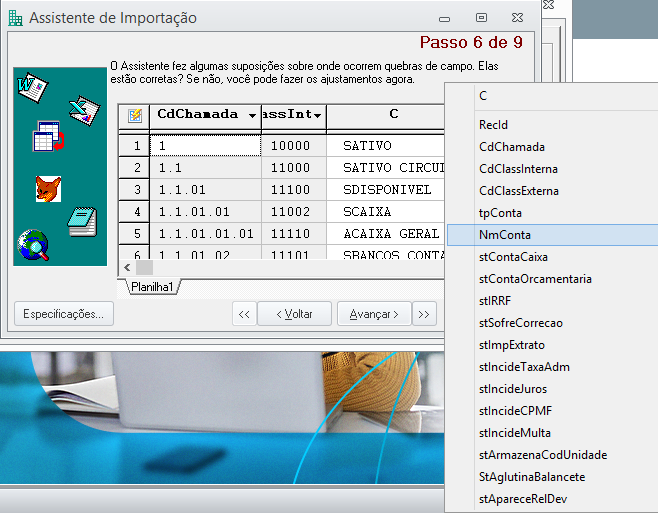Pick stApareceRelDev from the field list
Viewport: 658px width, 513px height.
tap(551, 499)
